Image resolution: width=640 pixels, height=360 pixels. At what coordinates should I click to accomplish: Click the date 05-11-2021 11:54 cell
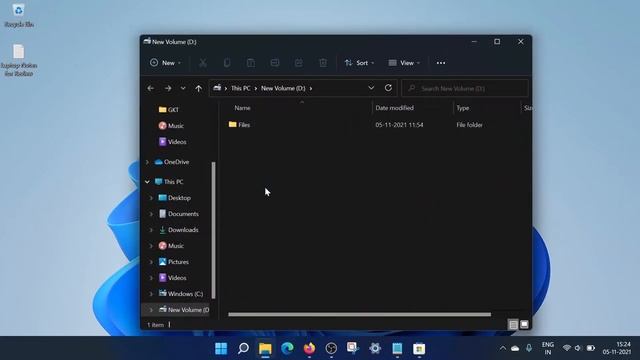[x=399, y=125]
